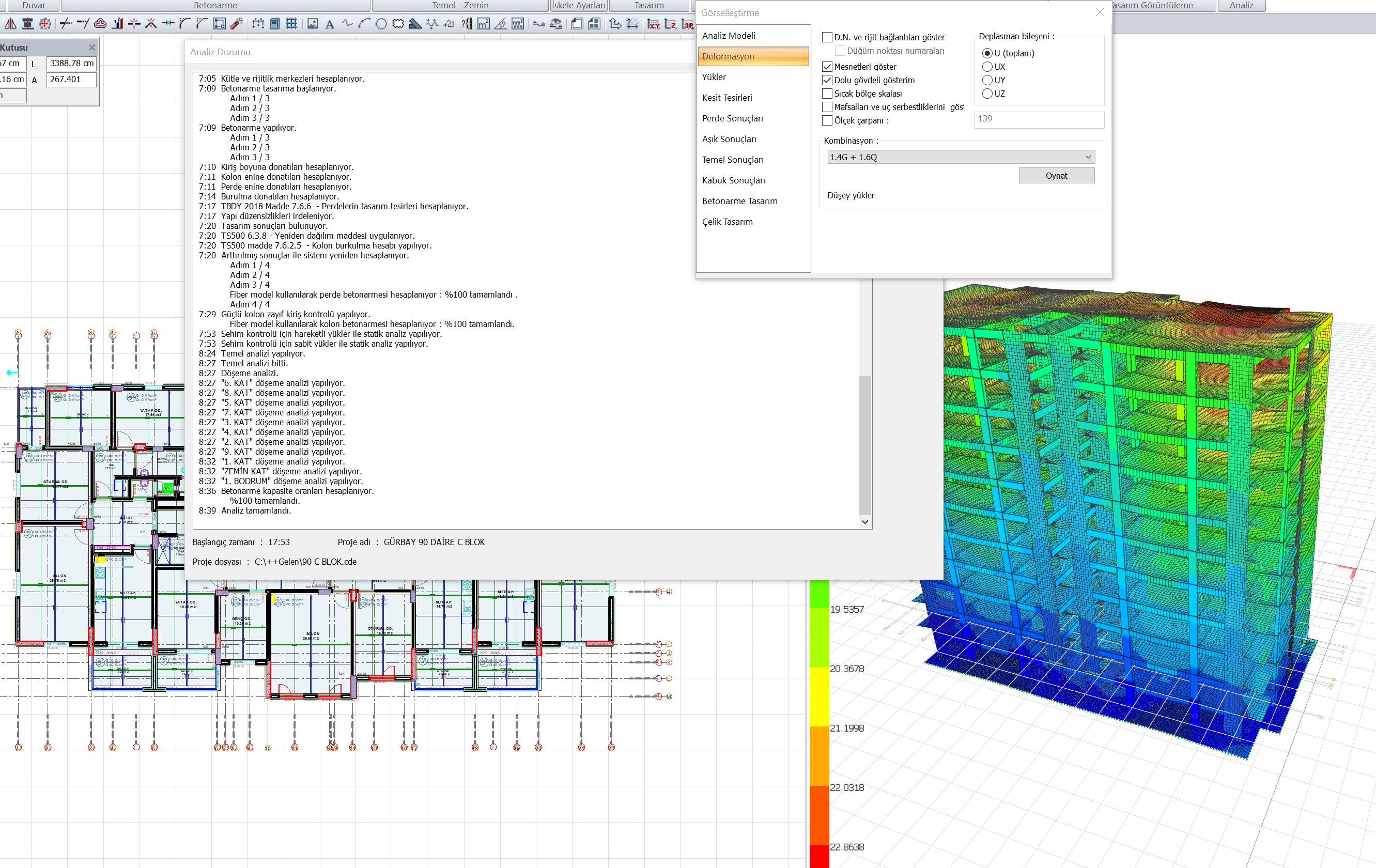Click the fillet corner tool icon

pos(184,24)
